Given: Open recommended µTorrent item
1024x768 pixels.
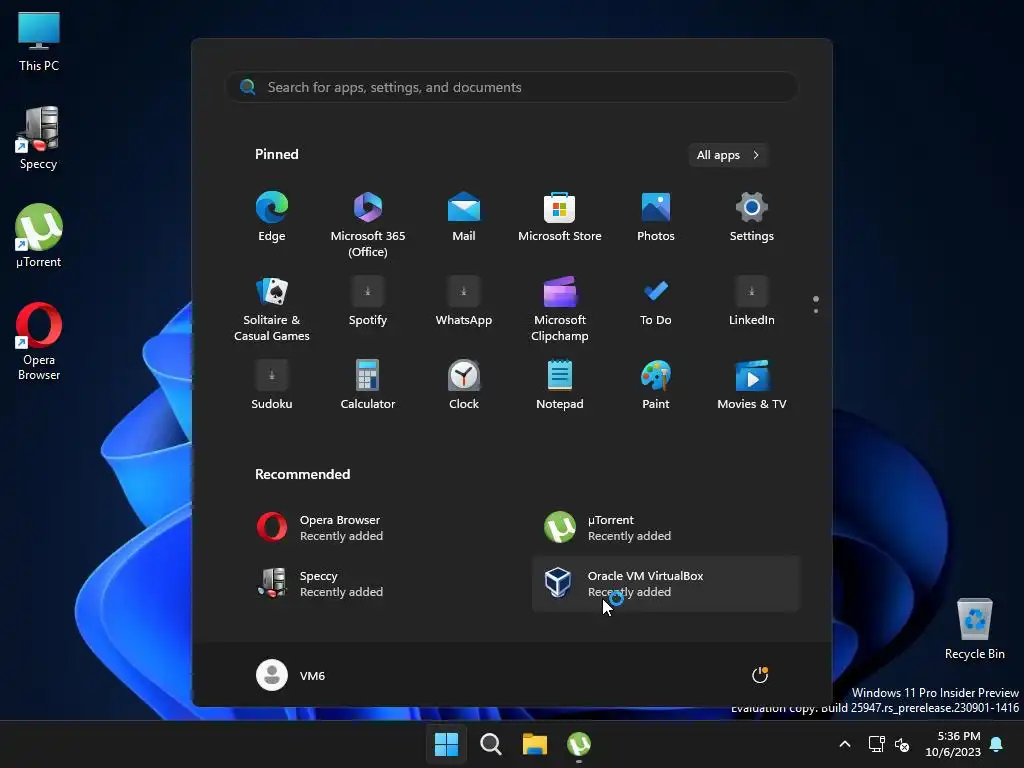Looking at the screenshot, I should 665,528.
